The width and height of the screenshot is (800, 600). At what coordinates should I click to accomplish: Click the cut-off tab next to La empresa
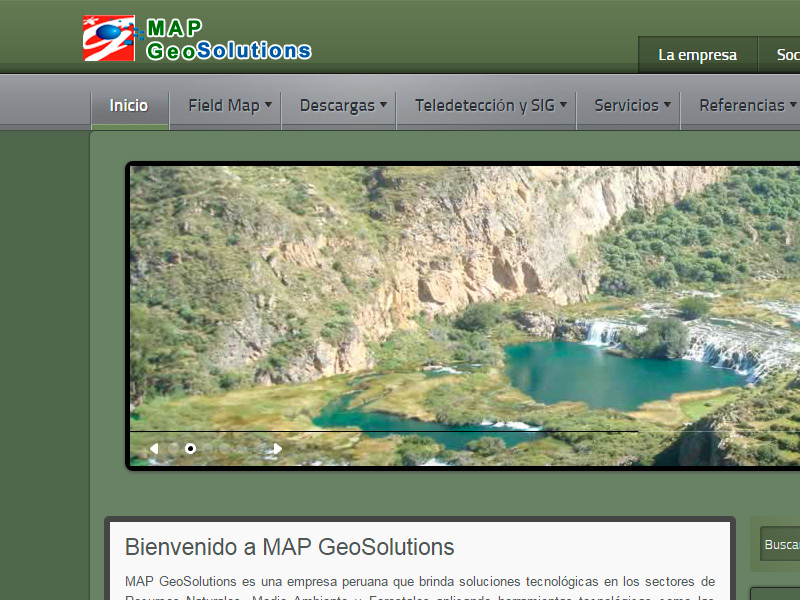point(785,55)
